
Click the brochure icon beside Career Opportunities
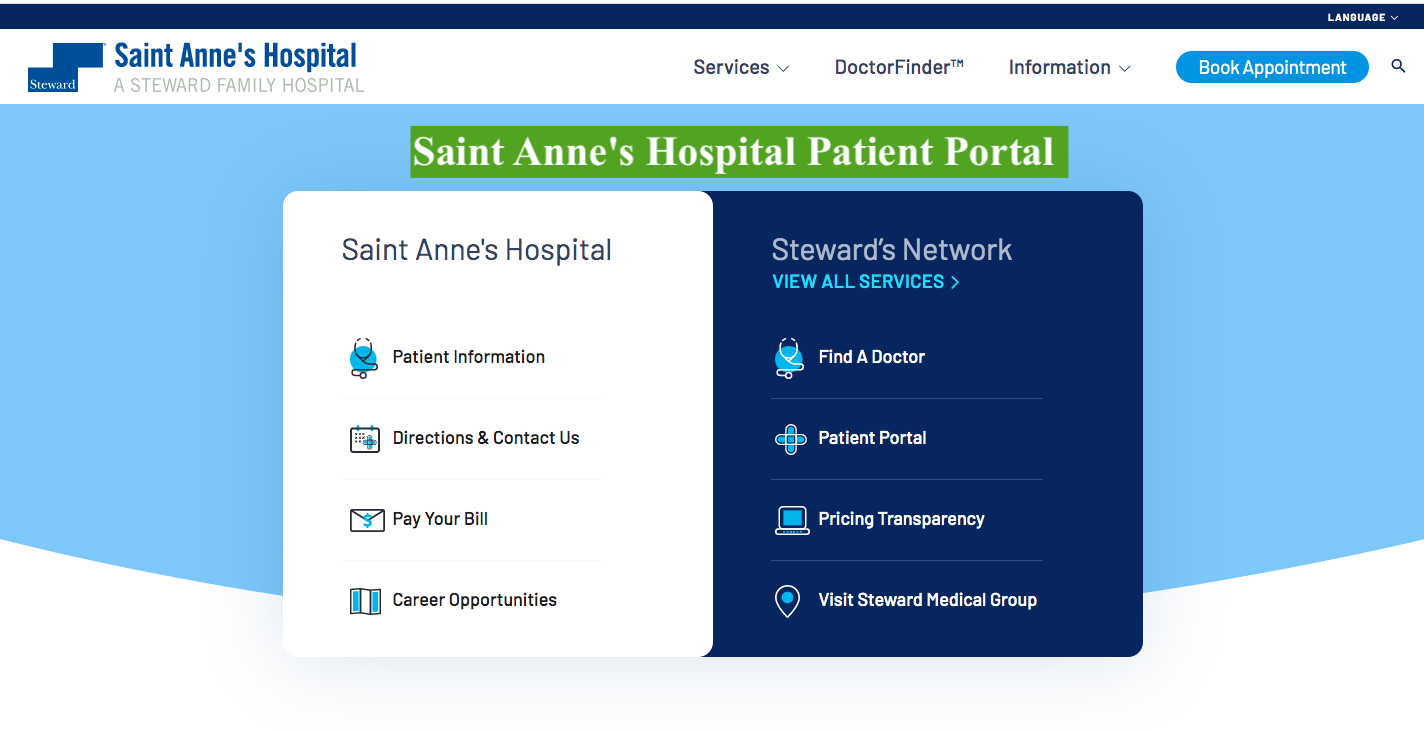click(365, 601)
